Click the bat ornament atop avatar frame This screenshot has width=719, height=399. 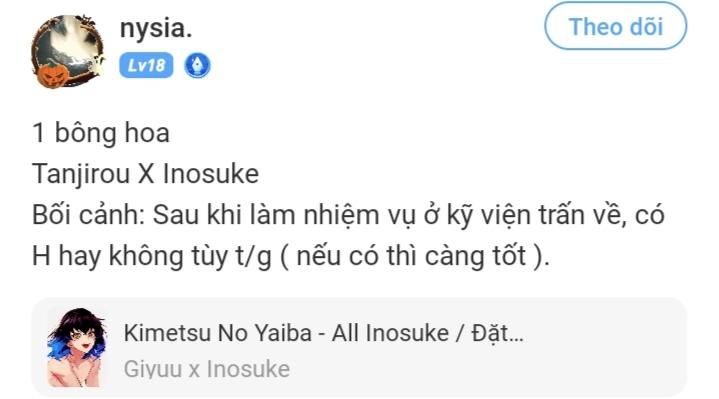coord(87,20)
